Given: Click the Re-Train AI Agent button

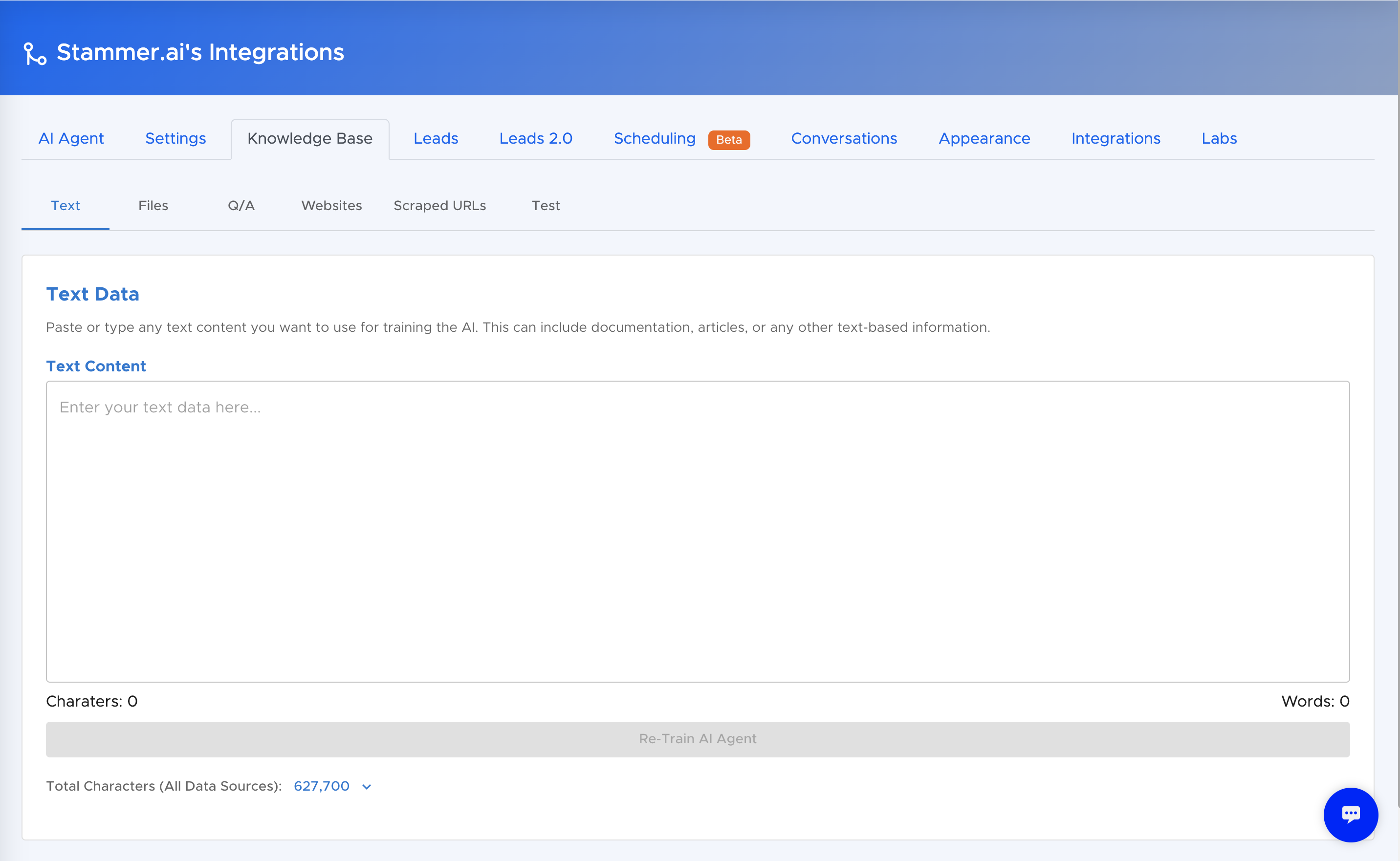Looking at the screenshot, I should (x=698, y=739).
